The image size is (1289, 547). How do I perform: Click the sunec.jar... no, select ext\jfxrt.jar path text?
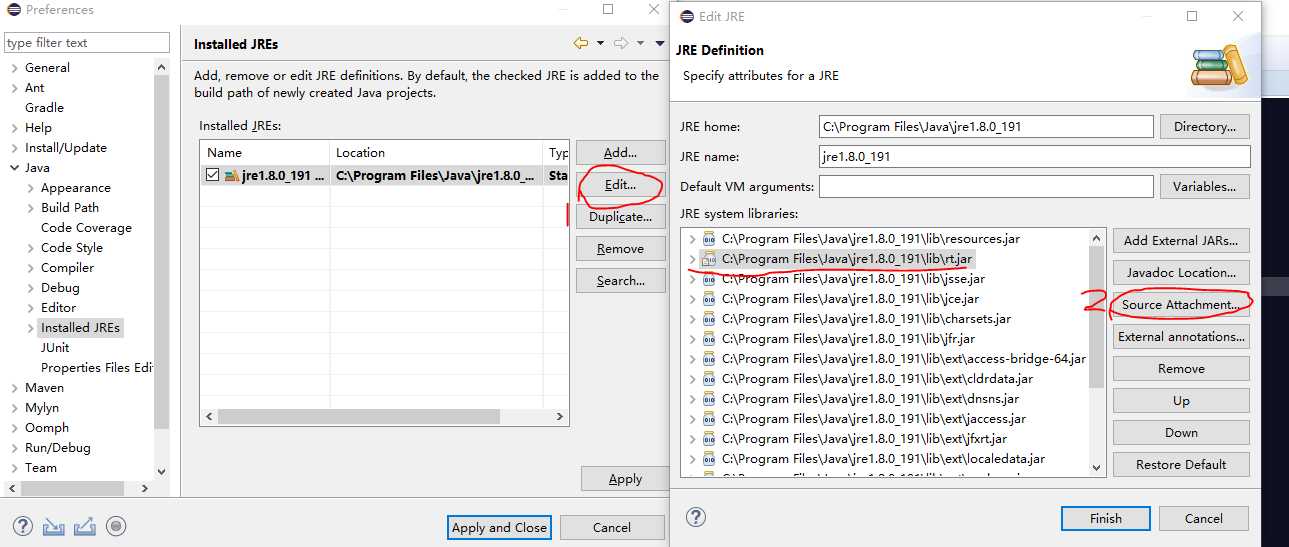pos(864,439)
